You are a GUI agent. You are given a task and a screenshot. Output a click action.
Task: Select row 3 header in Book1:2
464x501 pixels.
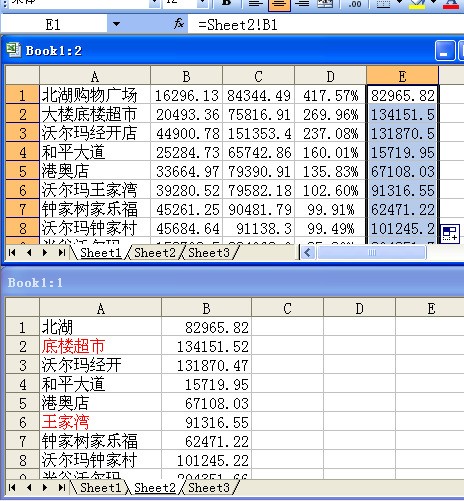[23, 133]
